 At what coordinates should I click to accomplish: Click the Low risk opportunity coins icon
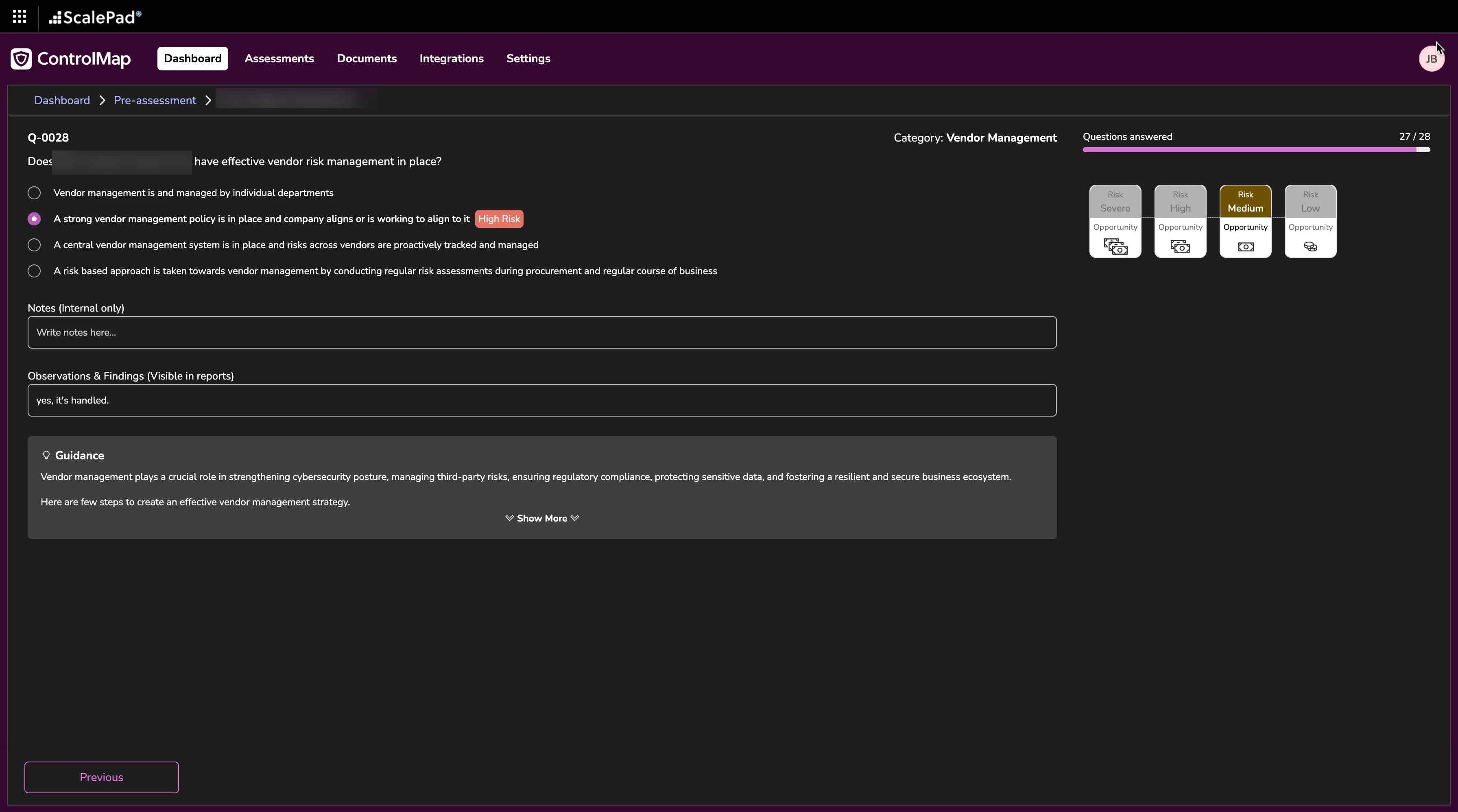[x=1310, y=247]
